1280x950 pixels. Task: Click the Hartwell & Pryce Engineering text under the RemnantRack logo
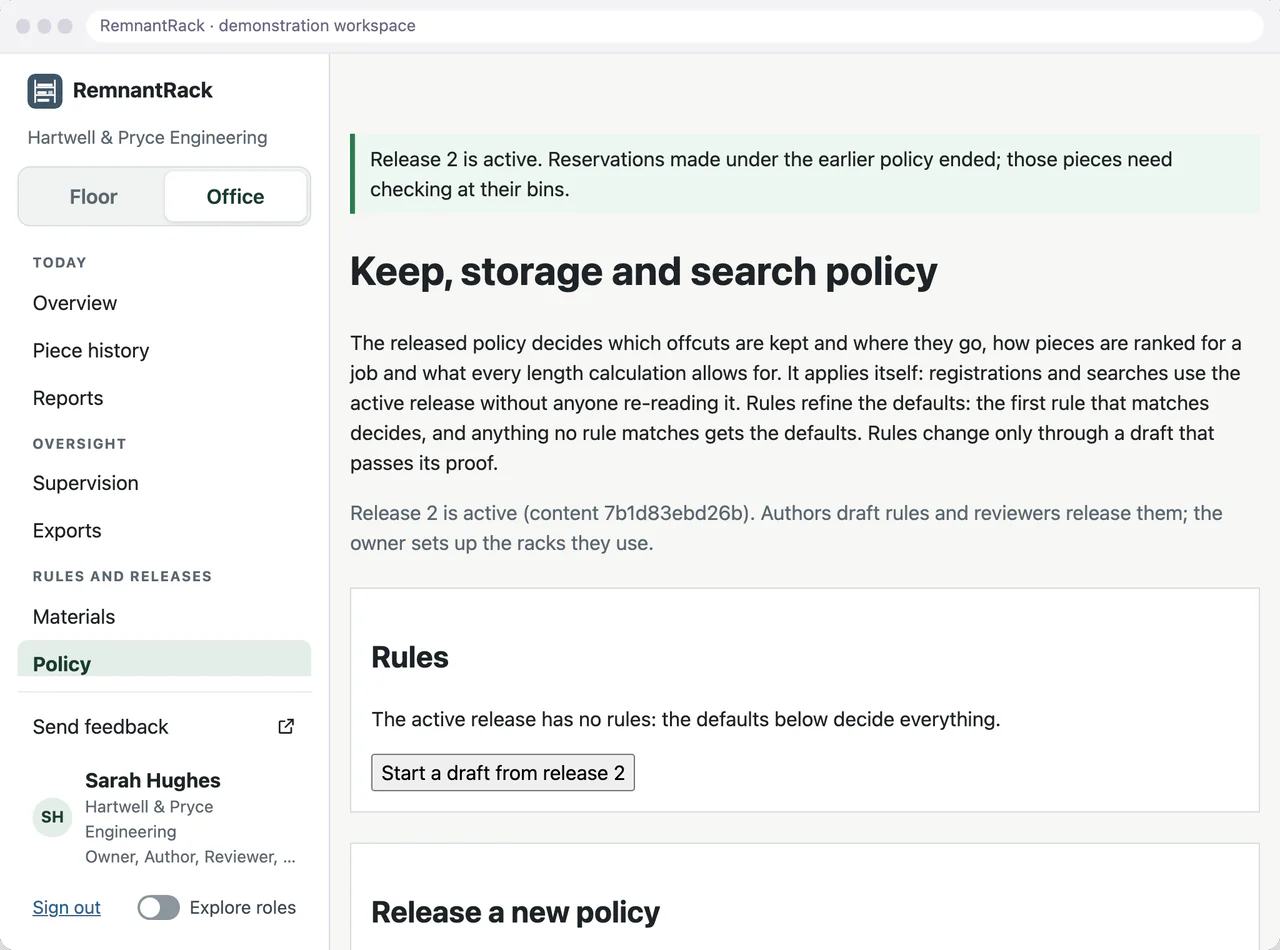pos(148,138)
